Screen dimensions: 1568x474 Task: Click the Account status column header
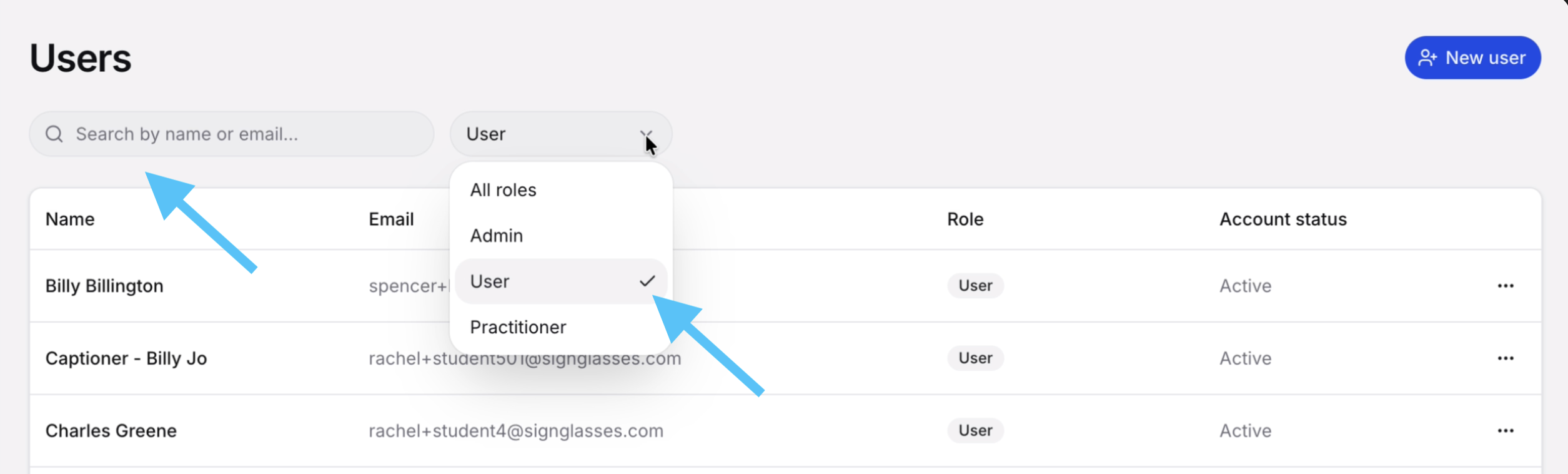click(1283, 219)
